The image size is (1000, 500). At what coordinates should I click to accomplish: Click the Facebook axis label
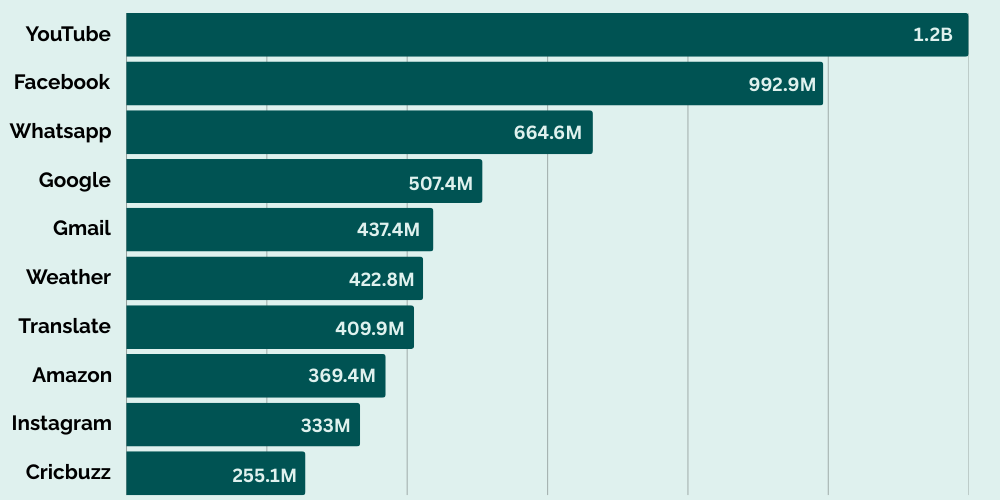(x=62, y=82)
